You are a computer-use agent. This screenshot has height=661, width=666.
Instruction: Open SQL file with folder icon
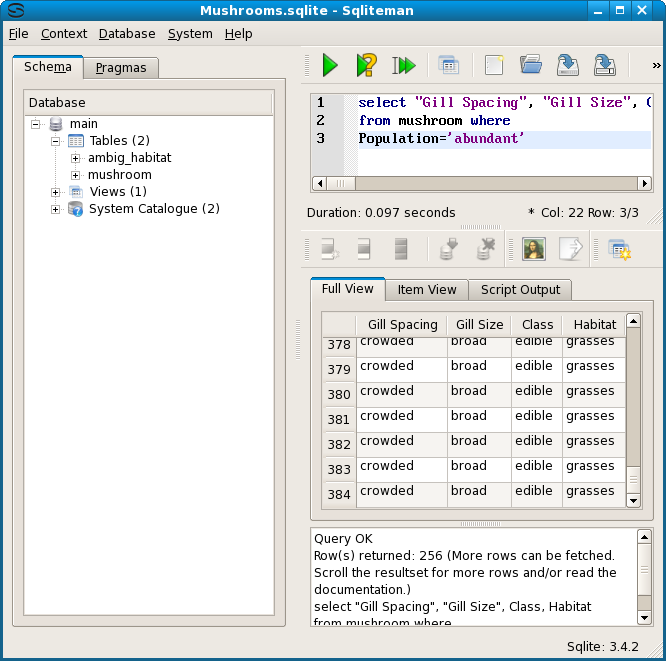click(530, 66)
